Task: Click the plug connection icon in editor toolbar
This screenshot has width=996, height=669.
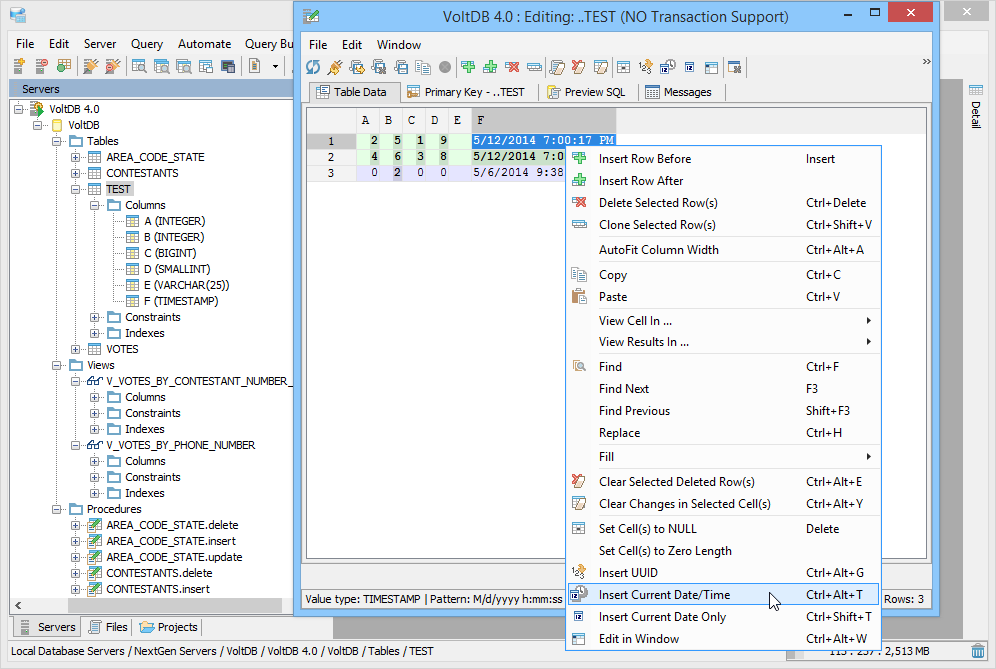Action: pos(335,67)
